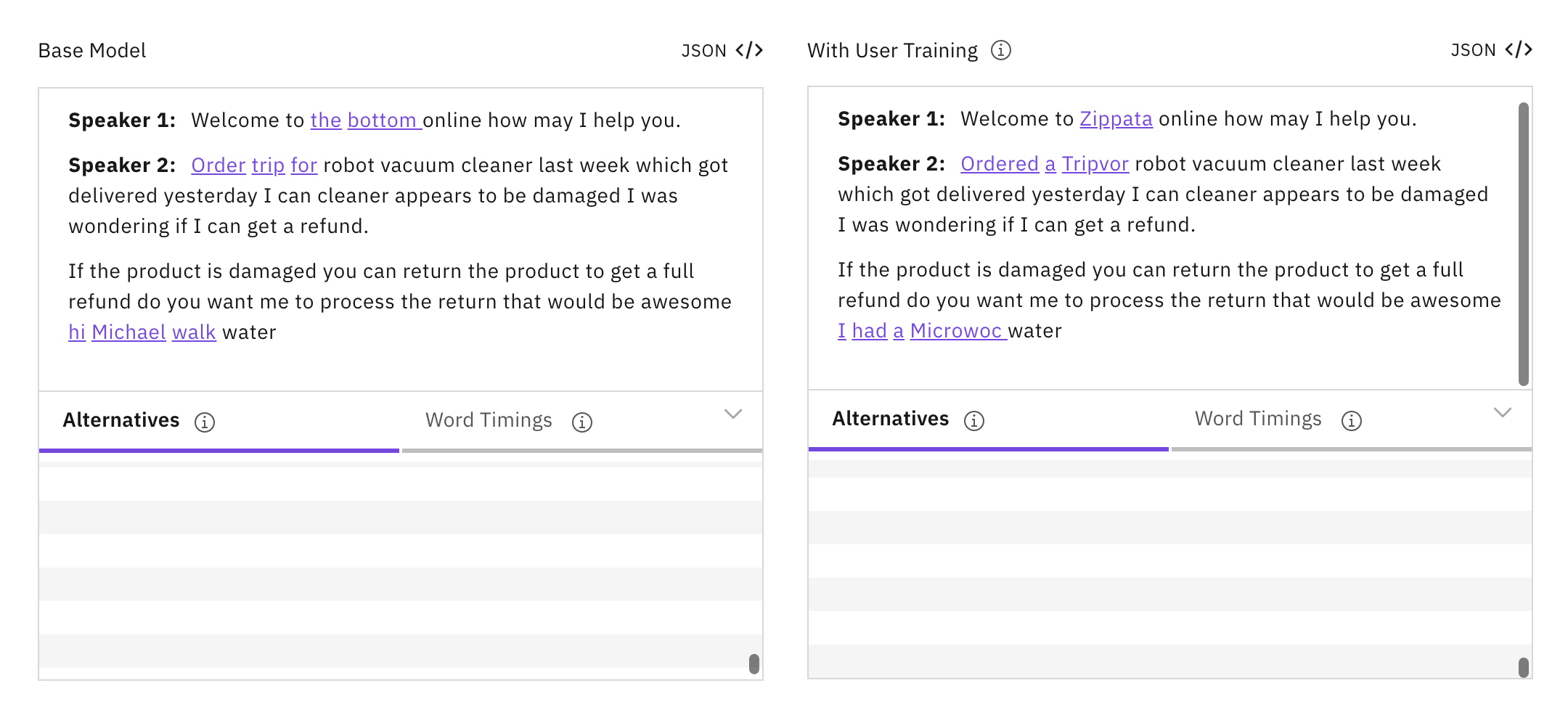Screen dimensions: 1568x704
Task: Click code brackets icon in User Training header
Action: [x=1519, y=50]
